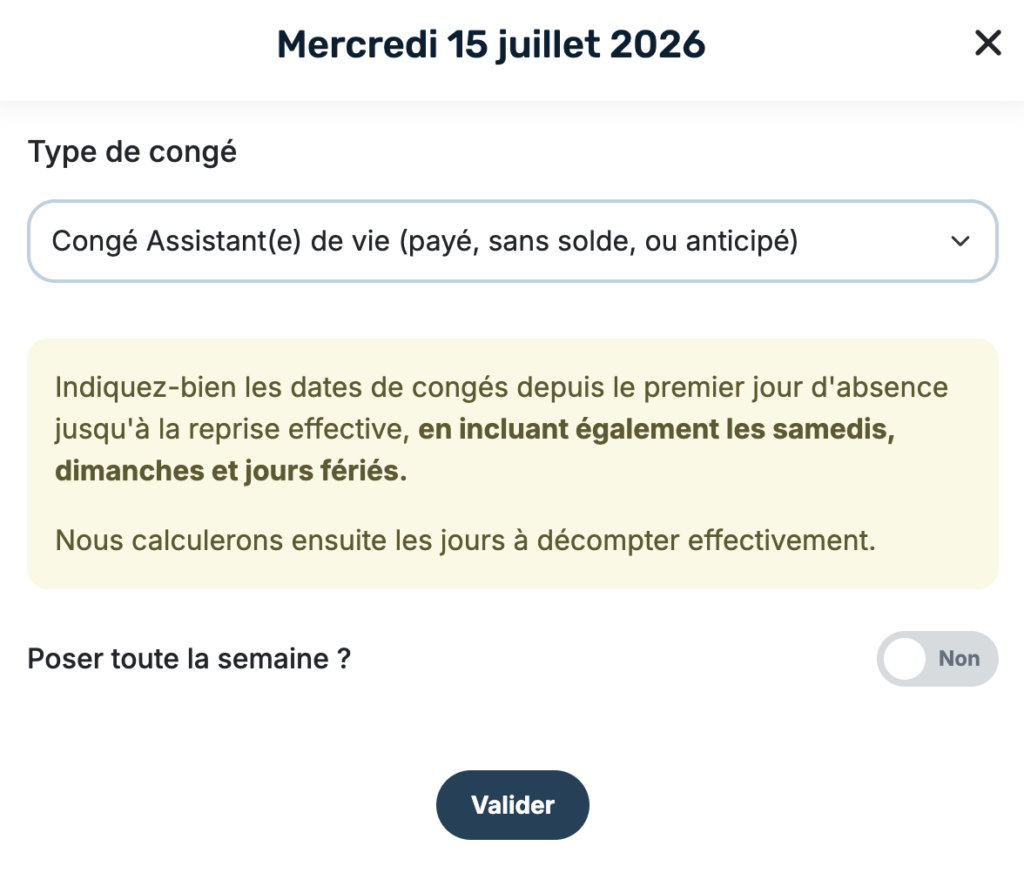Click the chevron arrow in leave type field
Screen dimensions: 1024x886
click(960, 241)
